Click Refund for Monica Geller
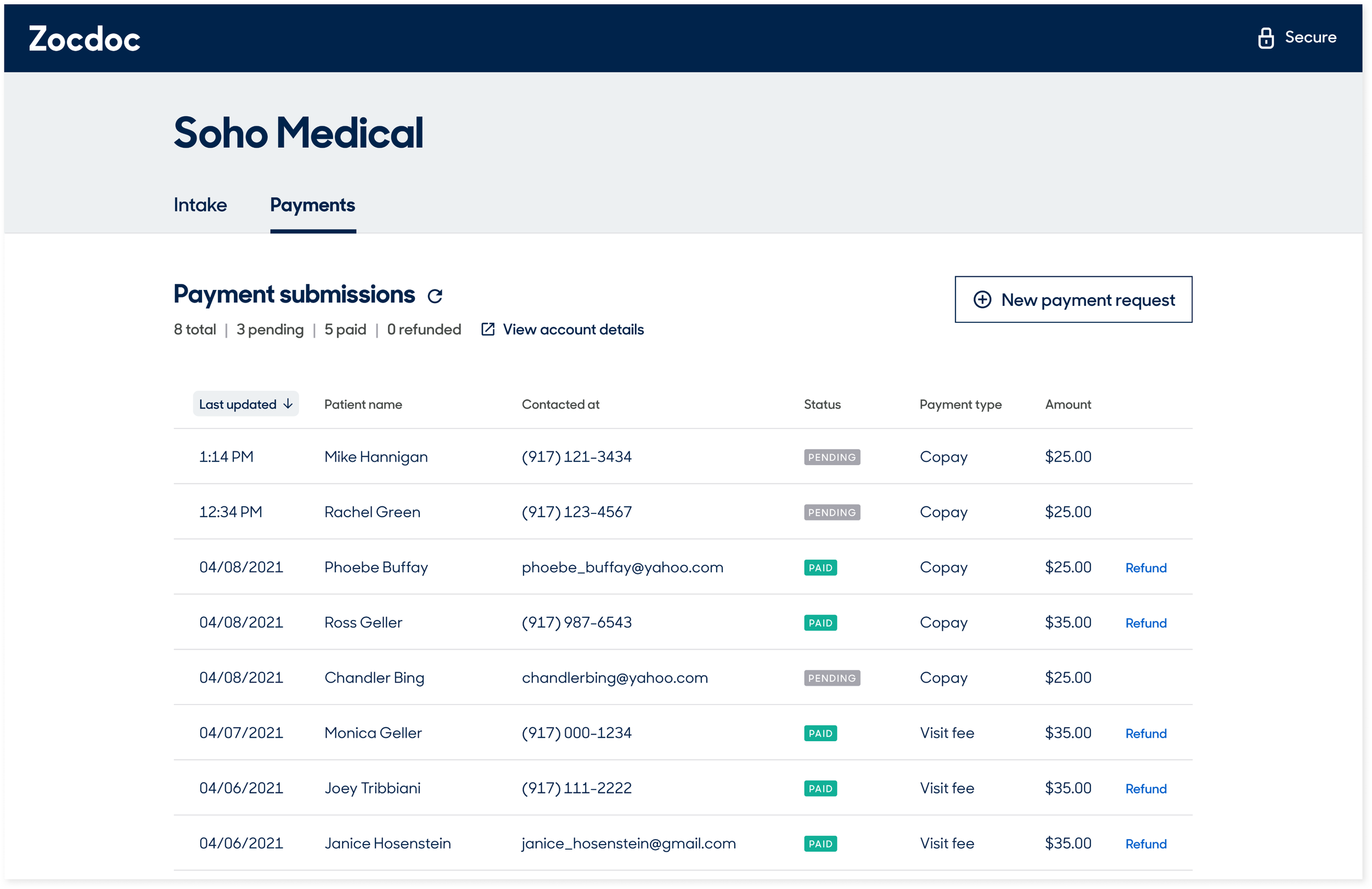 (x=1145, y=733)
